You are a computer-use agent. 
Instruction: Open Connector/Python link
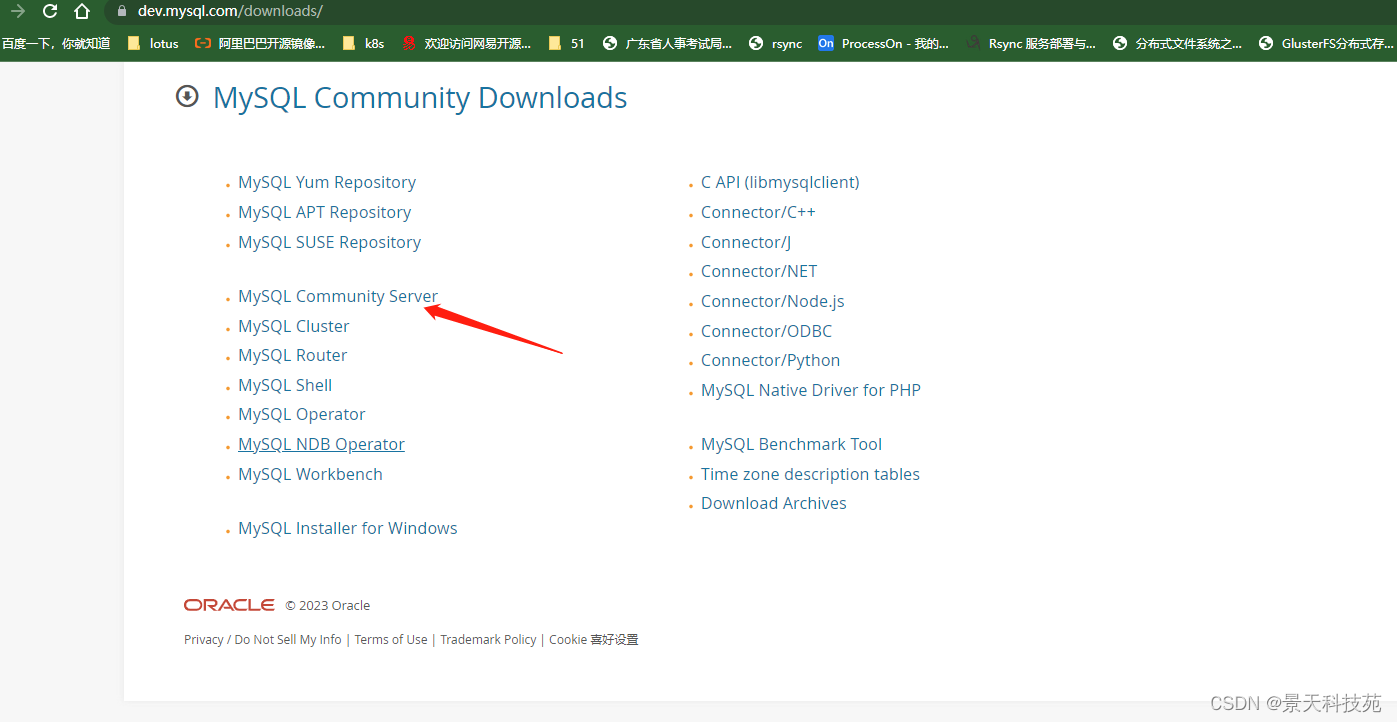(770, 360)
